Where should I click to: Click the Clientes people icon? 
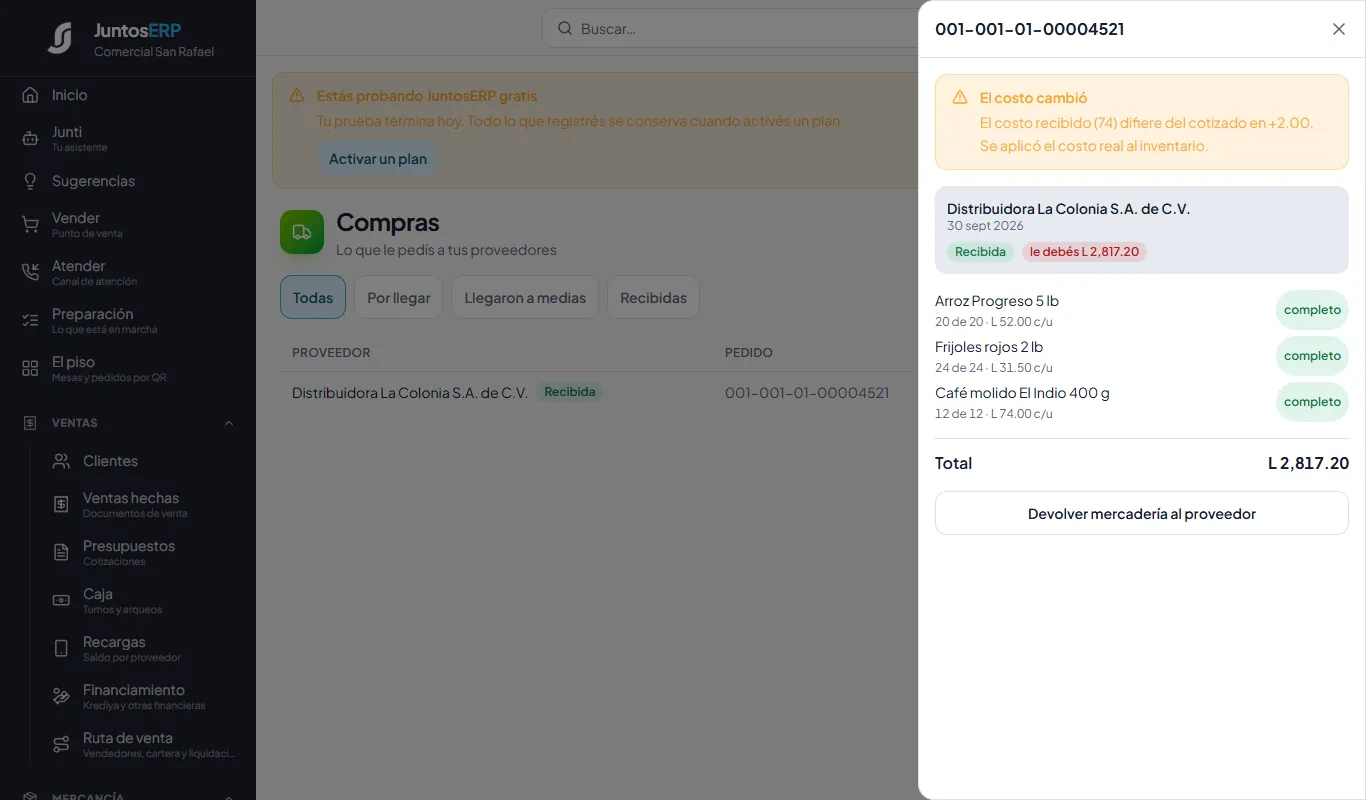tap(61, 461)
